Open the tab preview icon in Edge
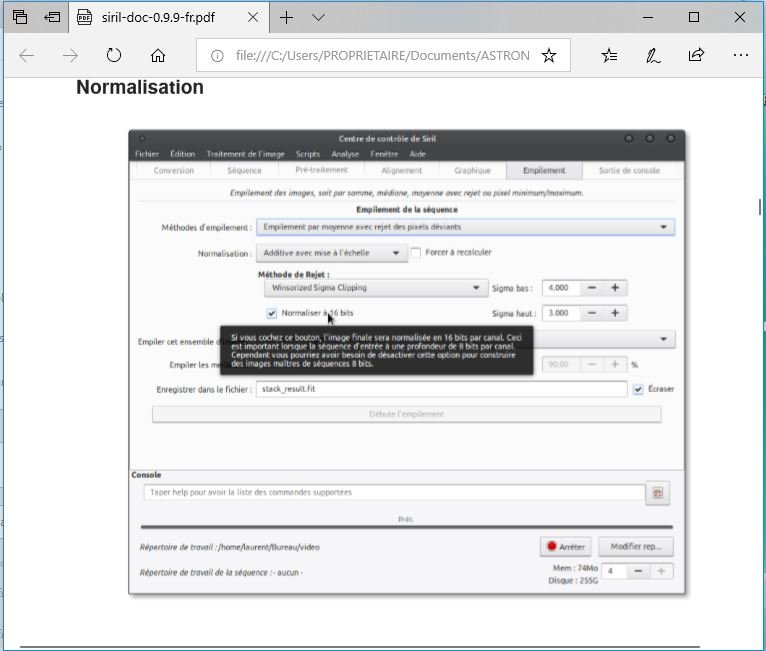The width and height of the screenshot is (766, 651). click(x=20, y=18)
